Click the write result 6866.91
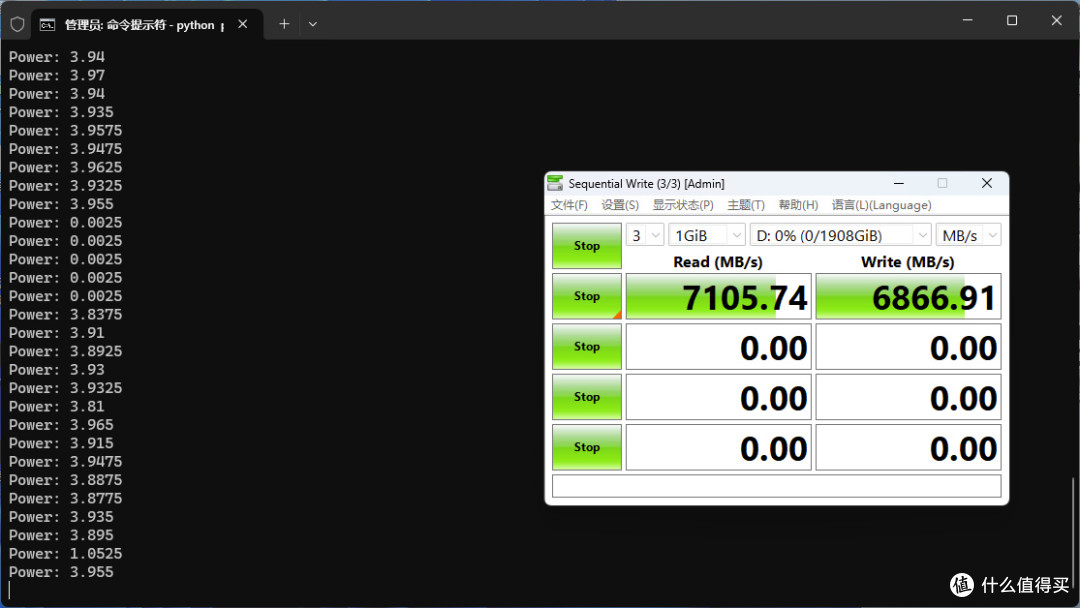The image size is (1080, 608). coord(908,297)
